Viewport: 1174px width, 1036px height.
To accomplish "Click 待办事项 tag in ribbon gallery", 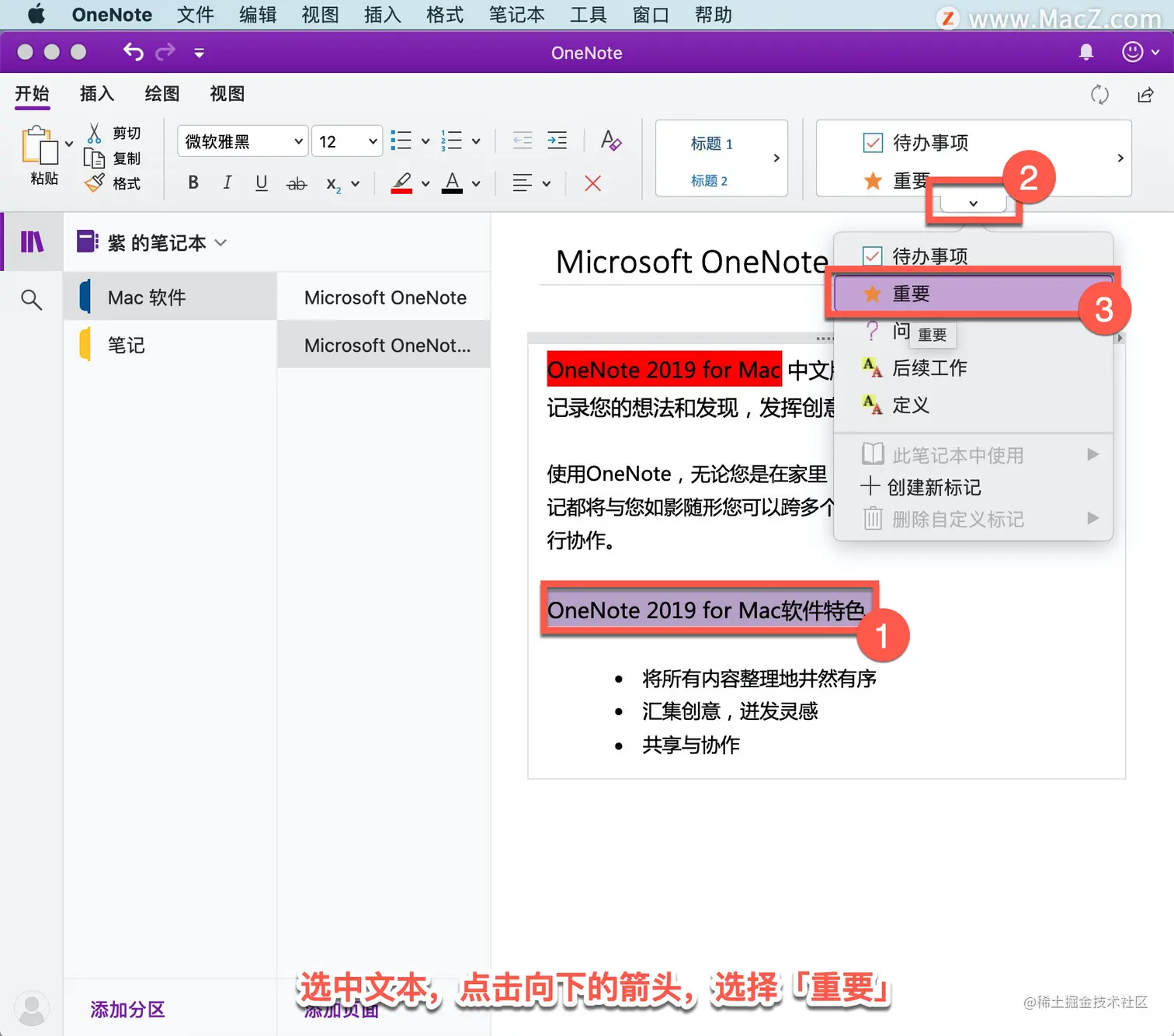I will coord(916,143).
